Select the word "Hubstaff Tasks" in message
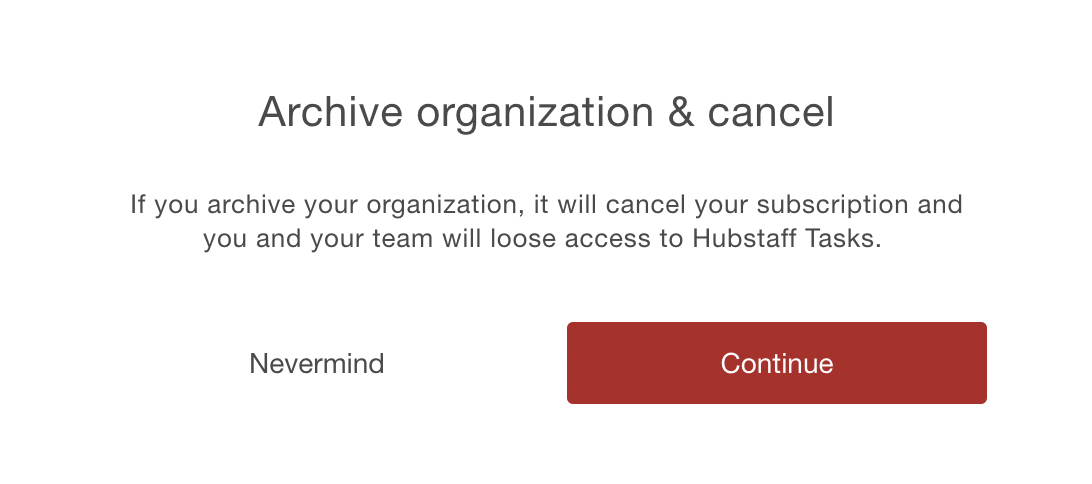 click(787, 239)
